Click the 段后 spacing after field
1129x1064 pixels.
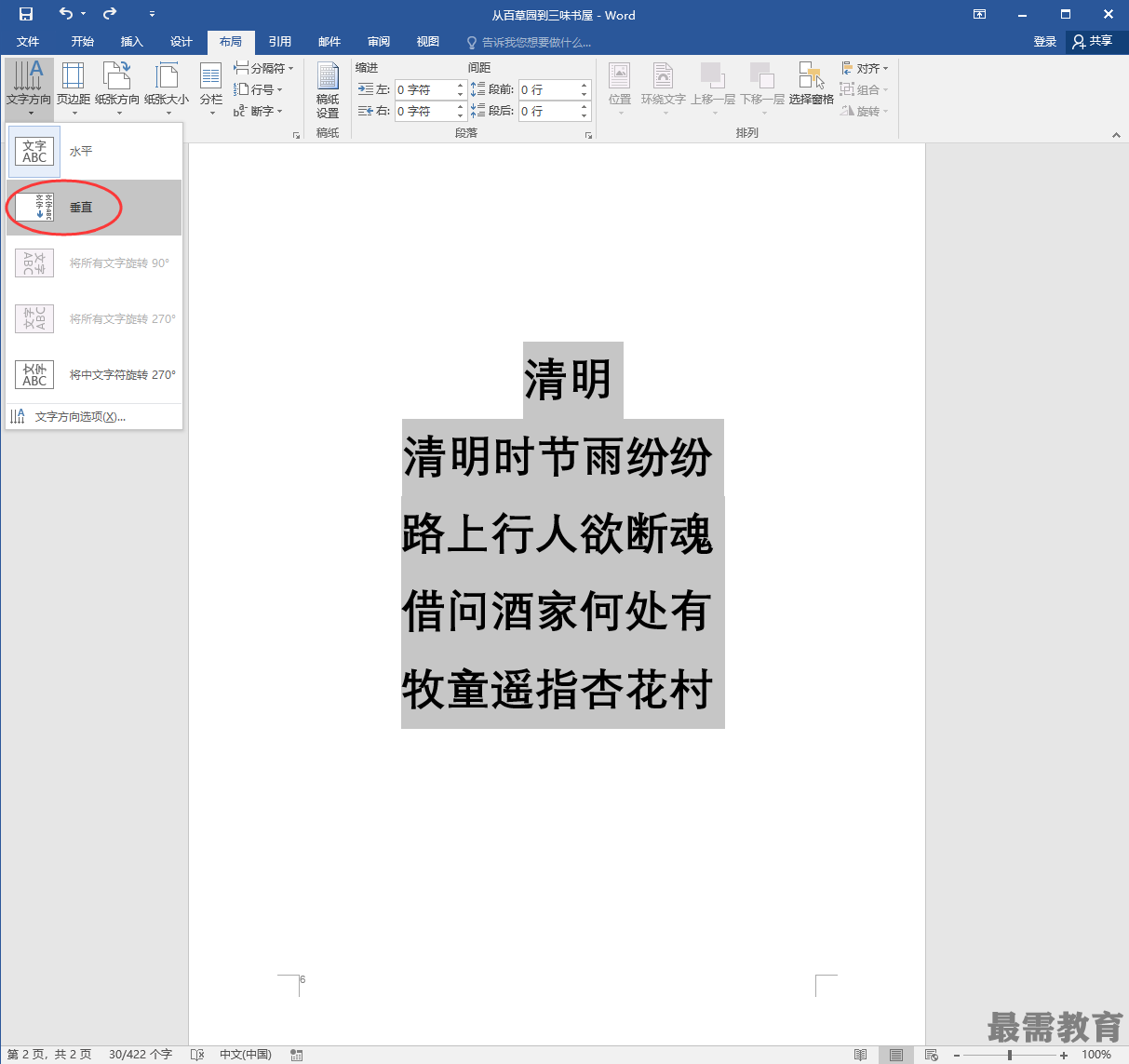548,111
